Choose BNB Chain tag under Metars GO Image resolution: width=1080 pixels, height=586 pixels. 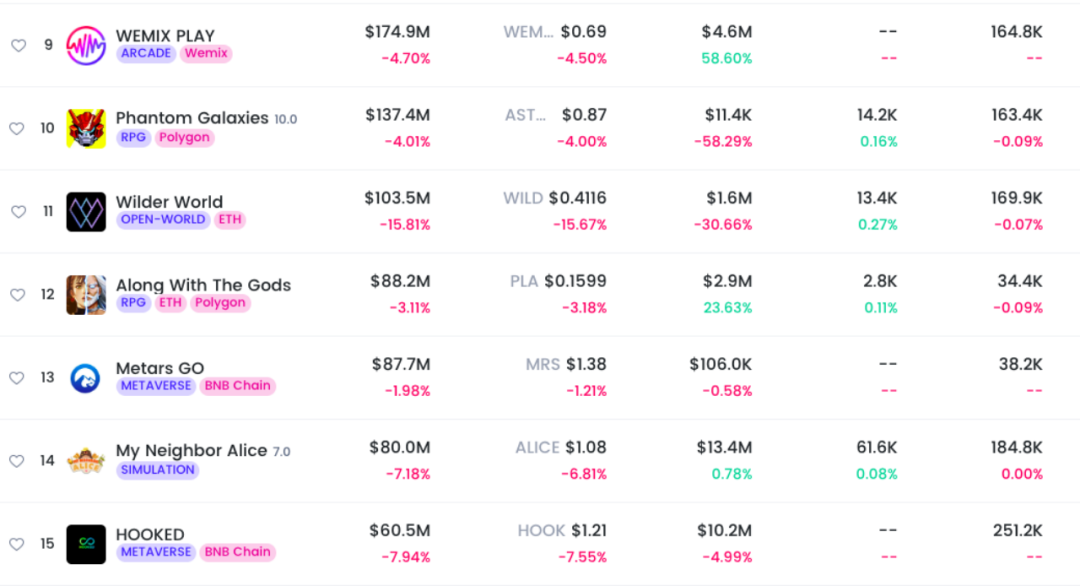(x=238, y=385)
